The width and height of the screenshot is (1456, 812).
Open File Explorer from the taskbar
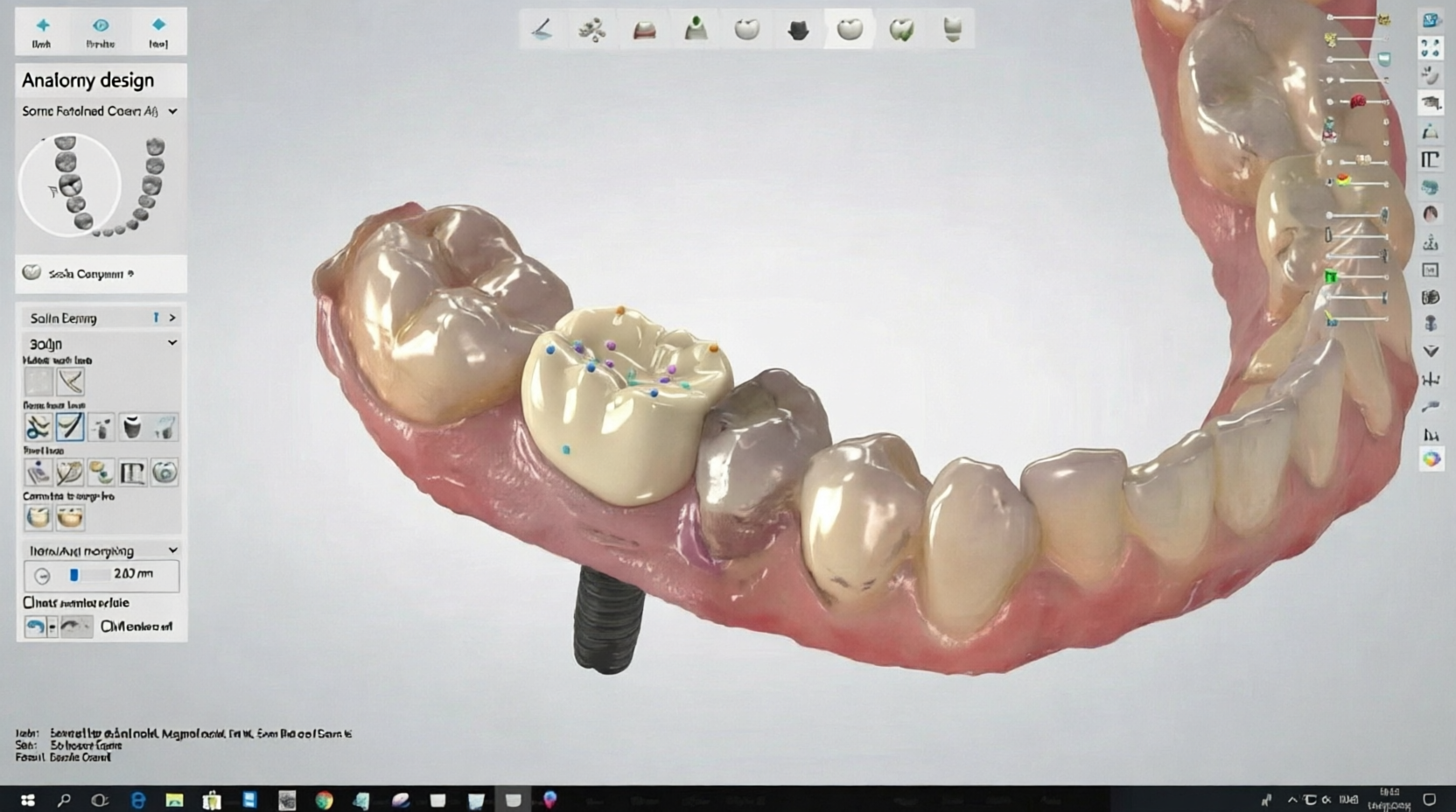(174, 800)
